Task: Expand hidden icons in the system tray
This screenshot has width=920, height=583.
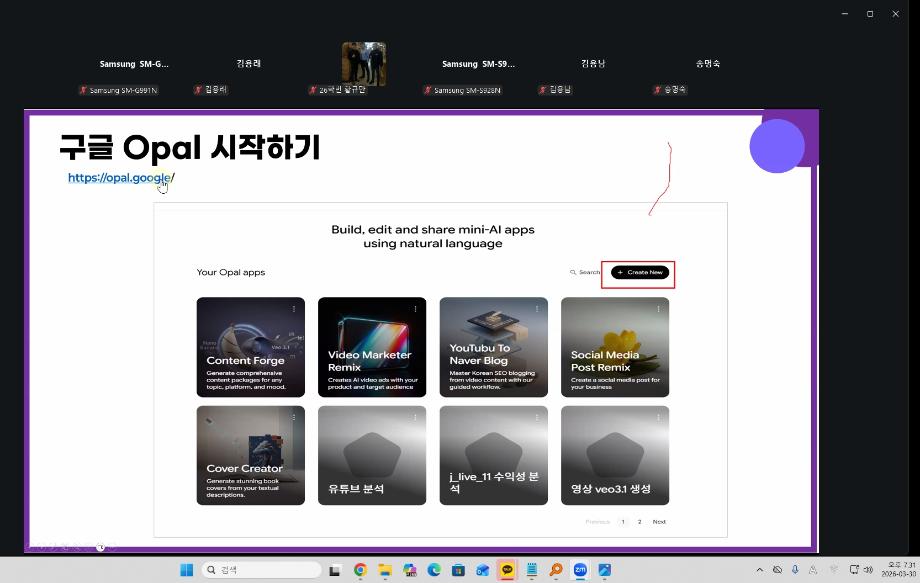Action: 758,569
